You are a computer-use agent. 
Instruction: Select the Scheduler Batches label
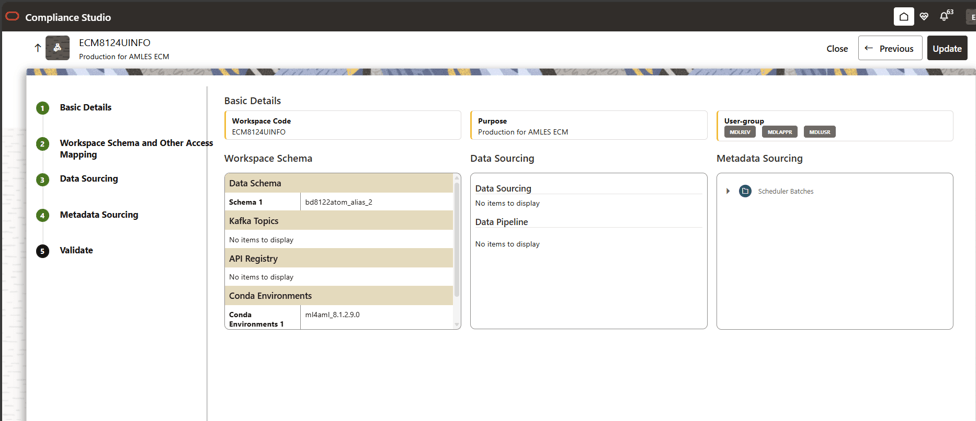[x=786, y=191]
